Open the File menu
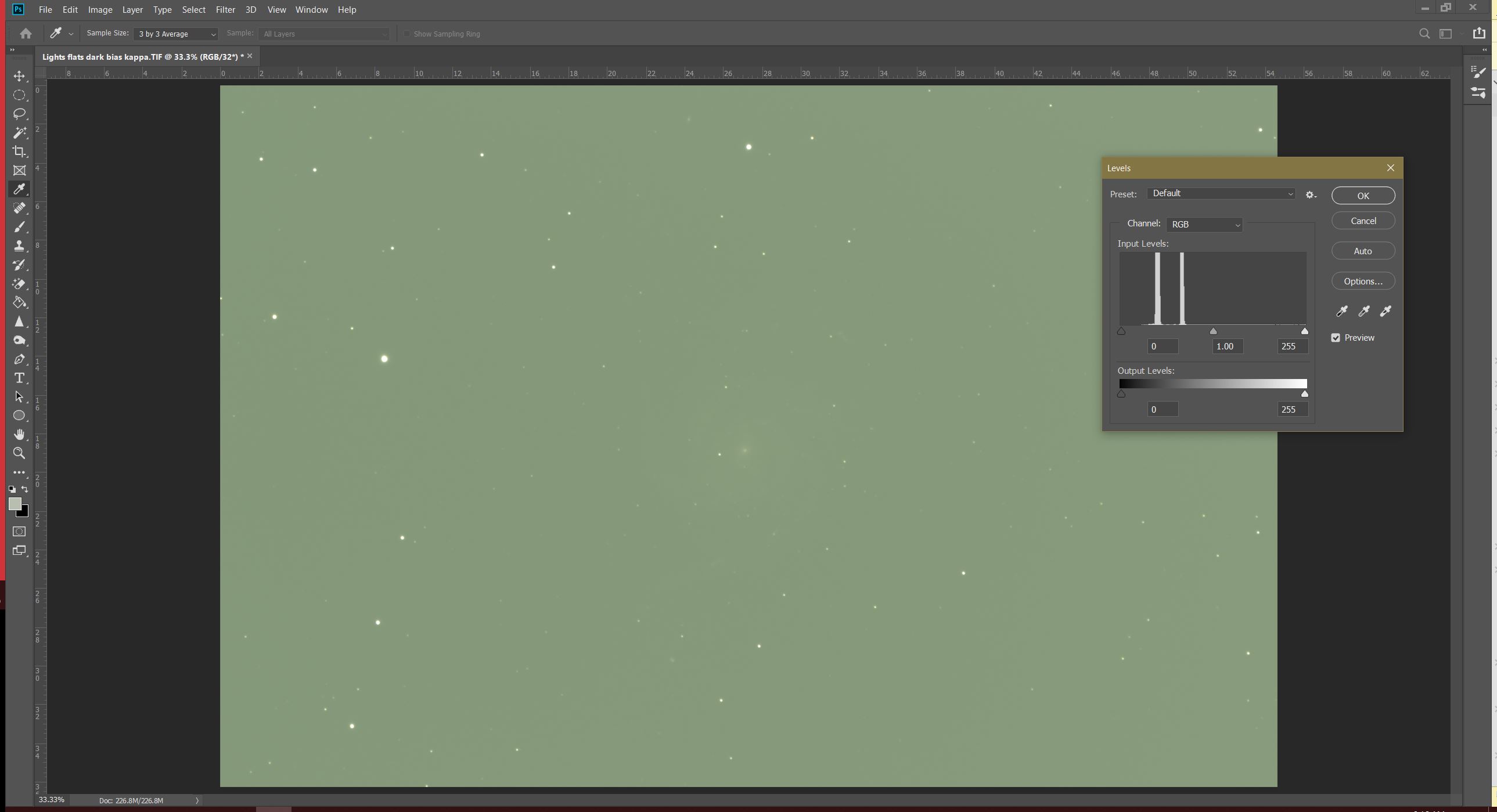Screen dimensions: 1497x812 45,10
